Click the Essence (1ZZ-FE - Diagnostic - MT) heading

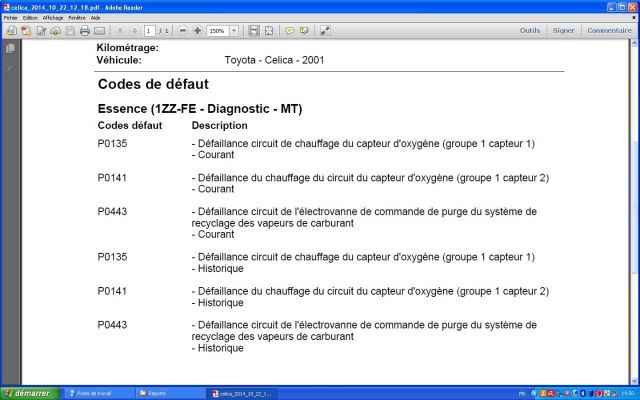(200, 109)
